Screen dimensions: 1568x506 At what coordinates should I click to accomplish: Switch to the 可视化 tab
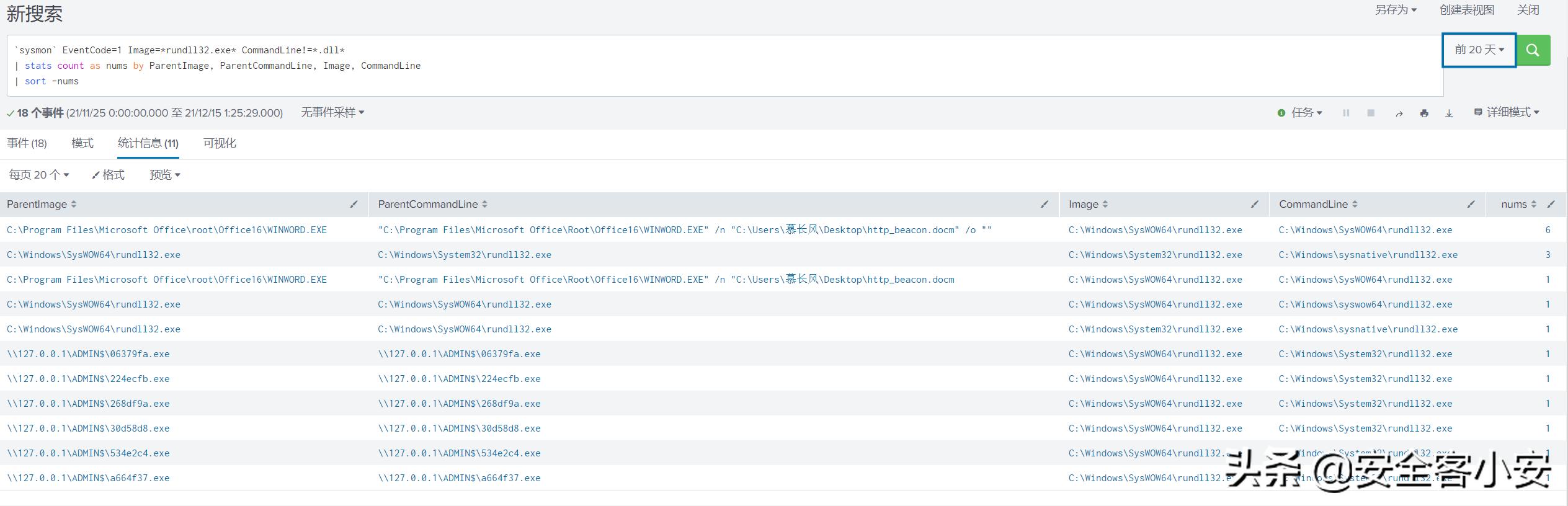[220, 143]
